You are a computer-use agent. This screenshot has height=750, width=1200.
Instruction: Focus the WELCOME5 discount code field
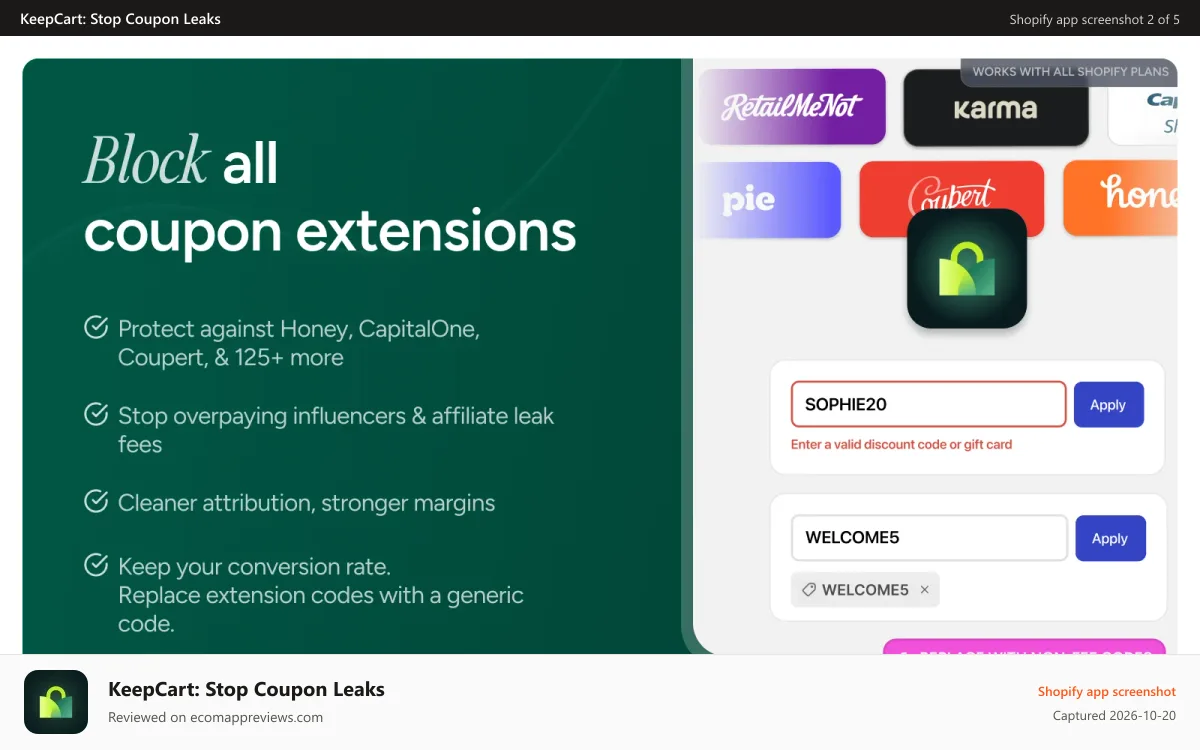point(929,538)
